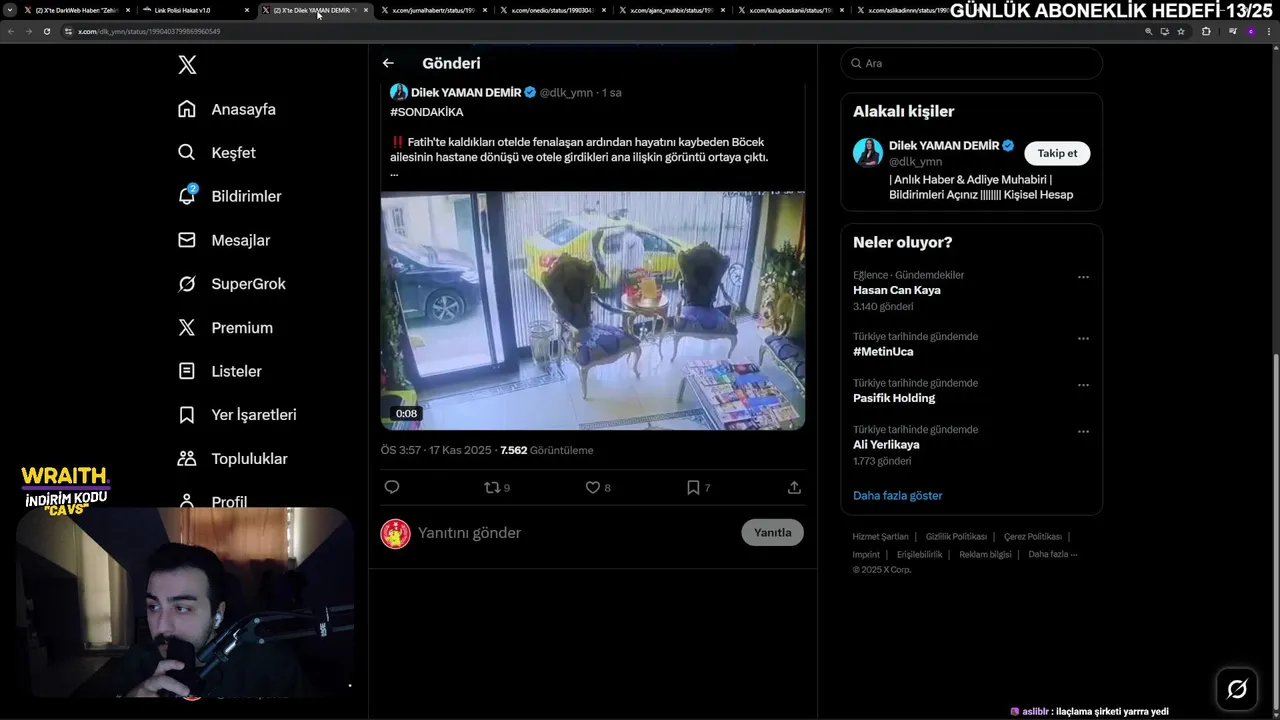This screenshot has width=1280, height=720.
Task: Open the browser extensions puzzle icon
Action: click(1206, 31)
